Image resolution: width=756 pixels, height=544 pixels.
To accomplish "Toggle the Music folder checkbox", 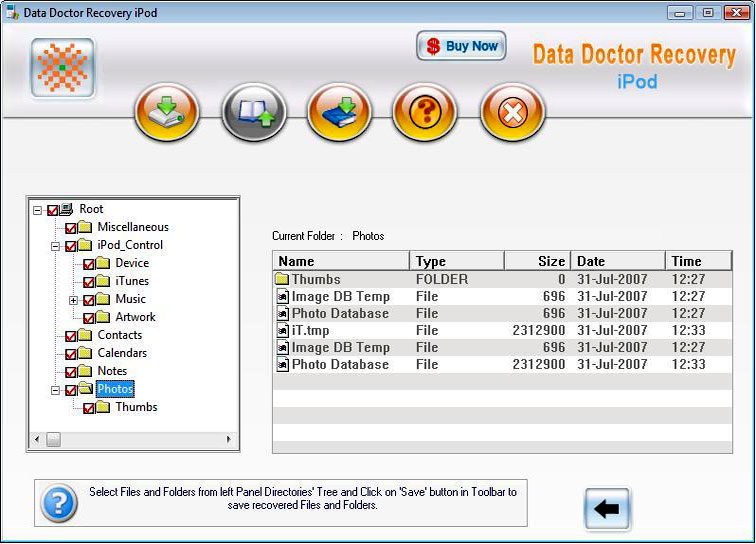I will click(89, 300).
